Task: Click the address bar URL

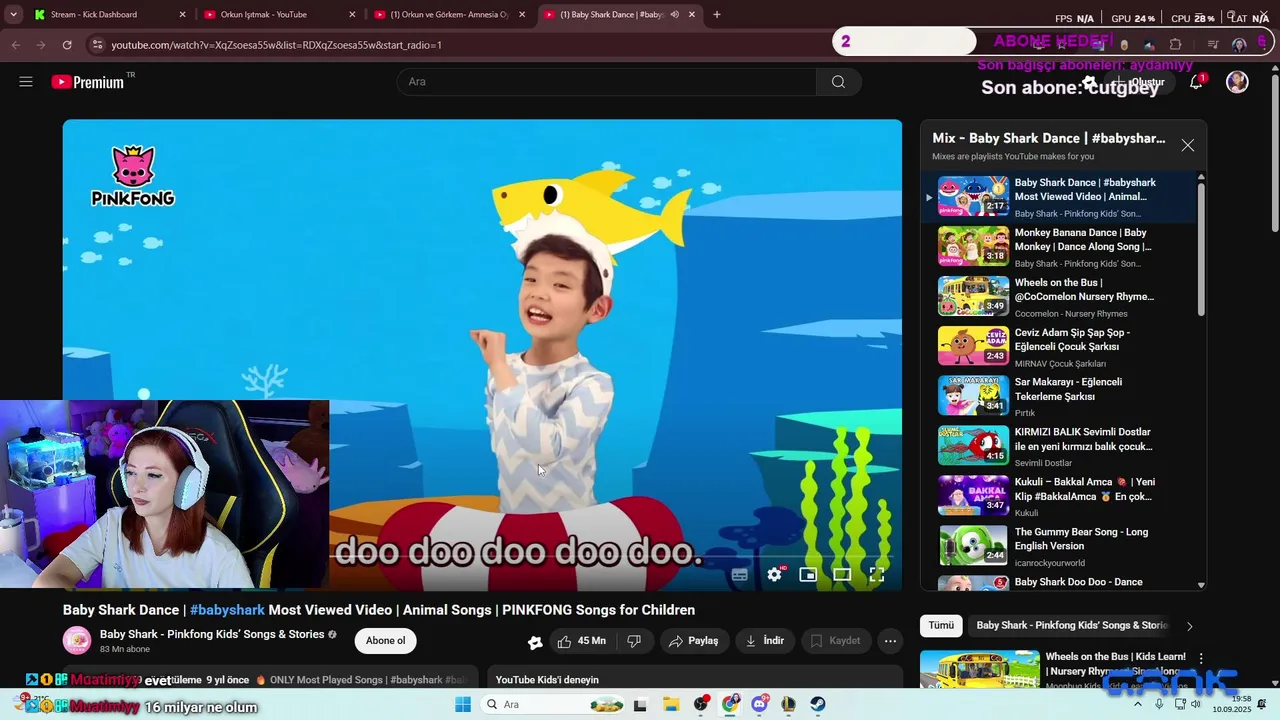Action: tap(276, 45)
